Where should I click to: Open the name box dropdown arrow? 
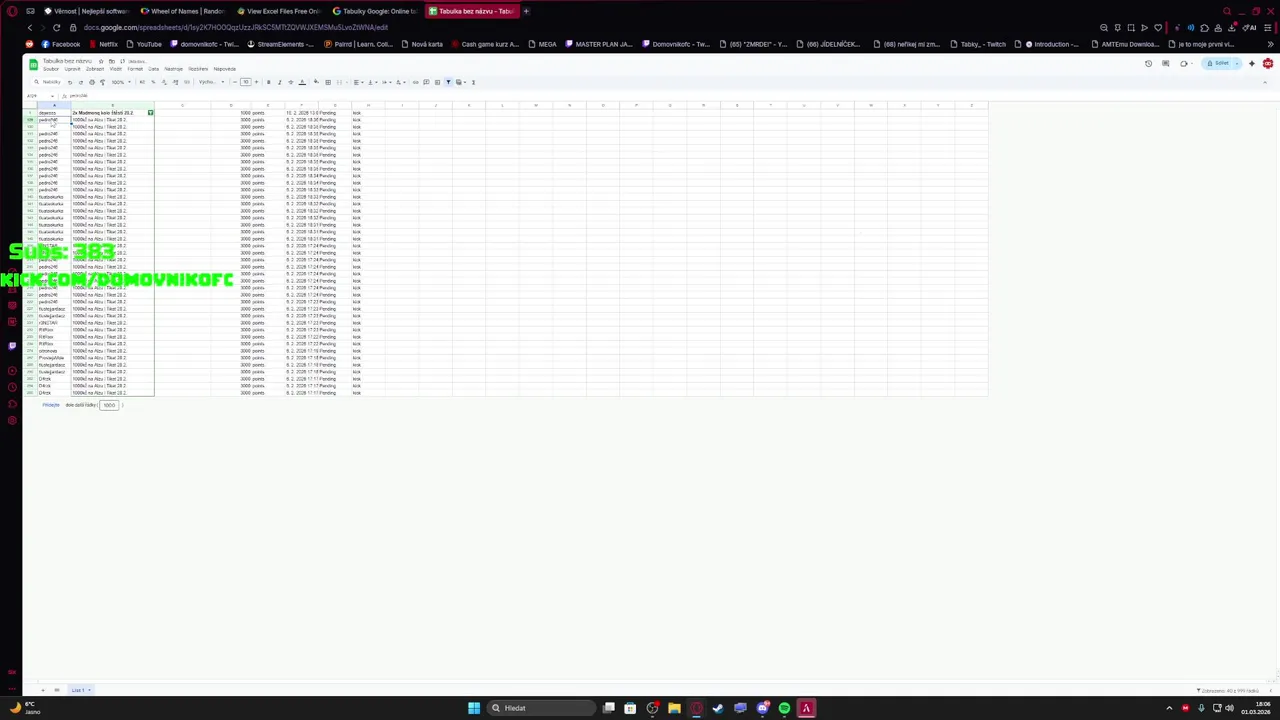click(x=52, y=96)
